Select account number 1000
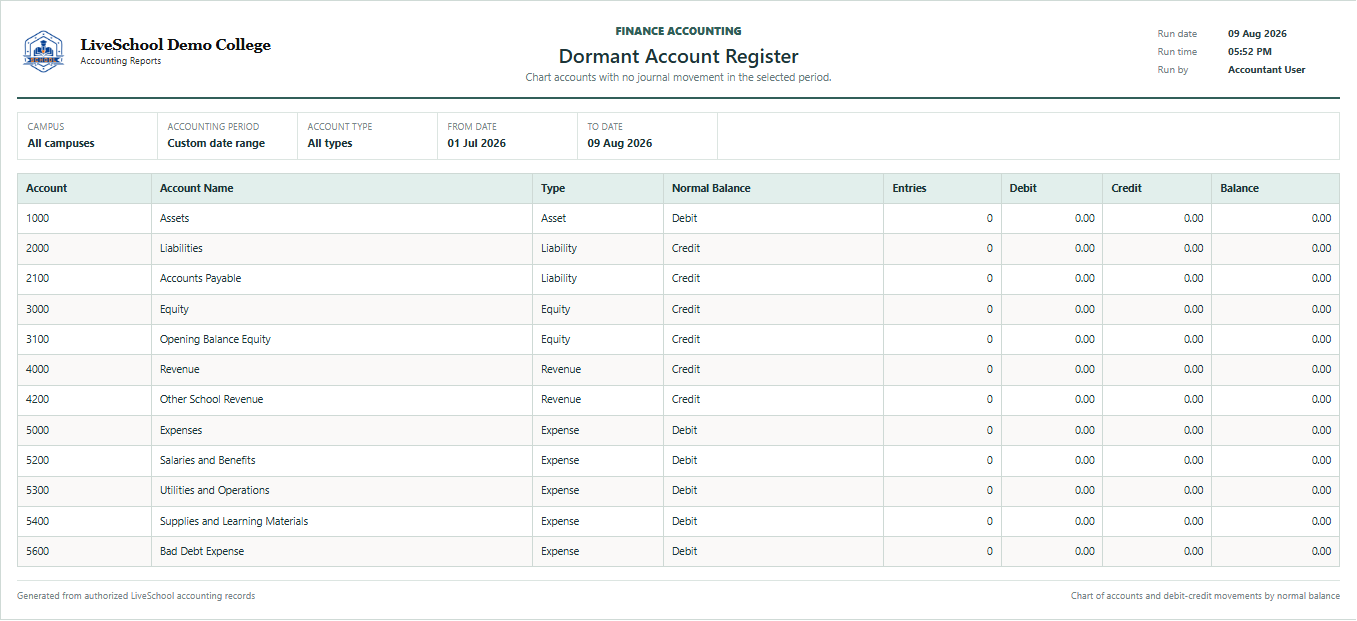 [38, 218]
